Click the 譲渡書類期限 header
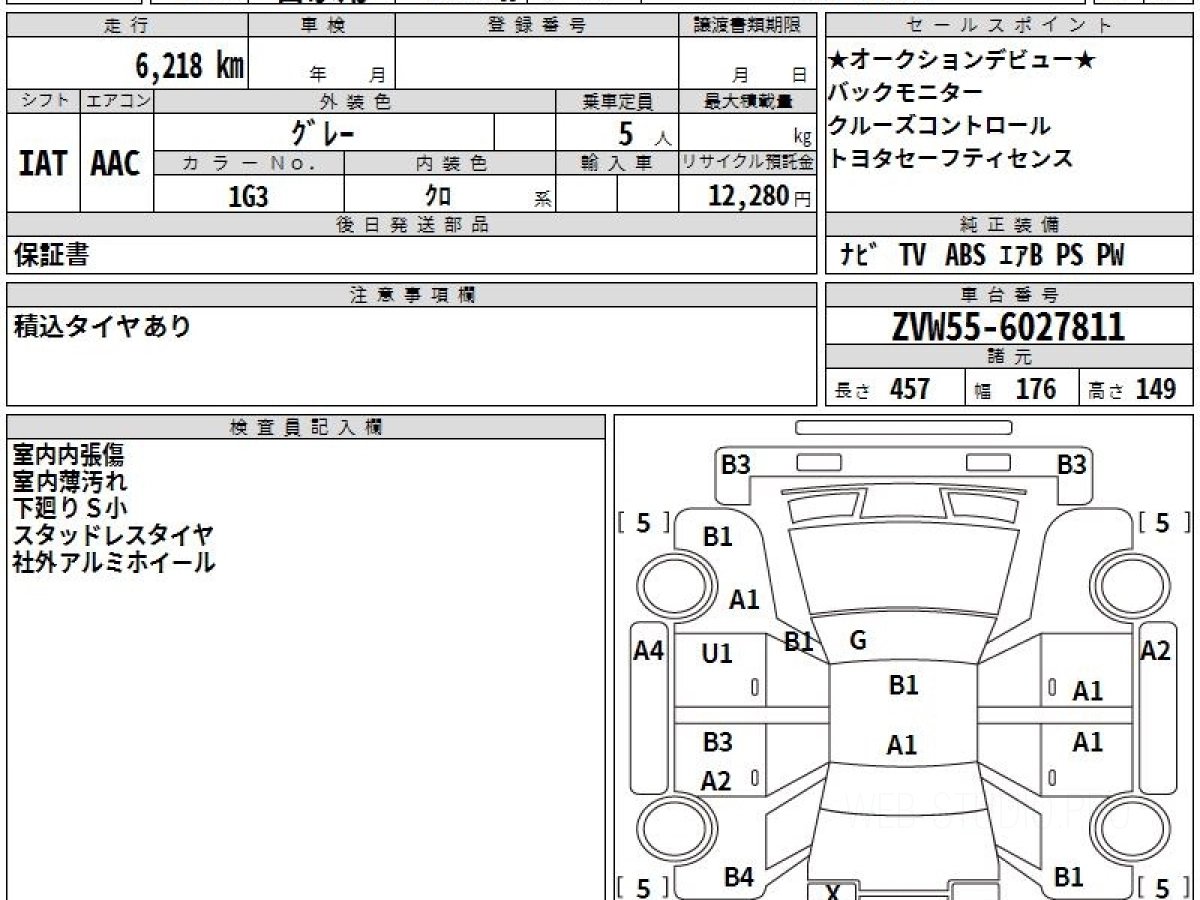1200x900 pixels. coord(747,26)
